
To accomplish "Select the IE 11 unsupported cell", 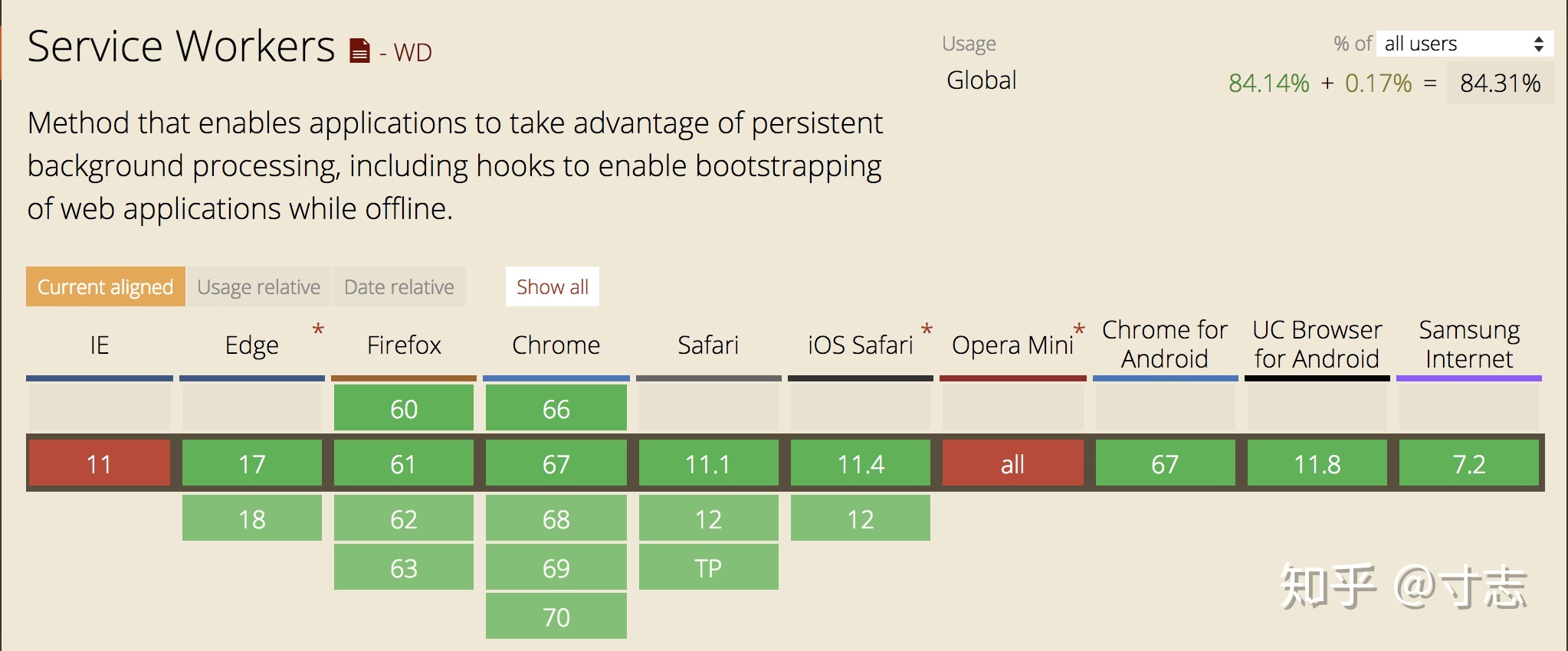I will (100, 463).
